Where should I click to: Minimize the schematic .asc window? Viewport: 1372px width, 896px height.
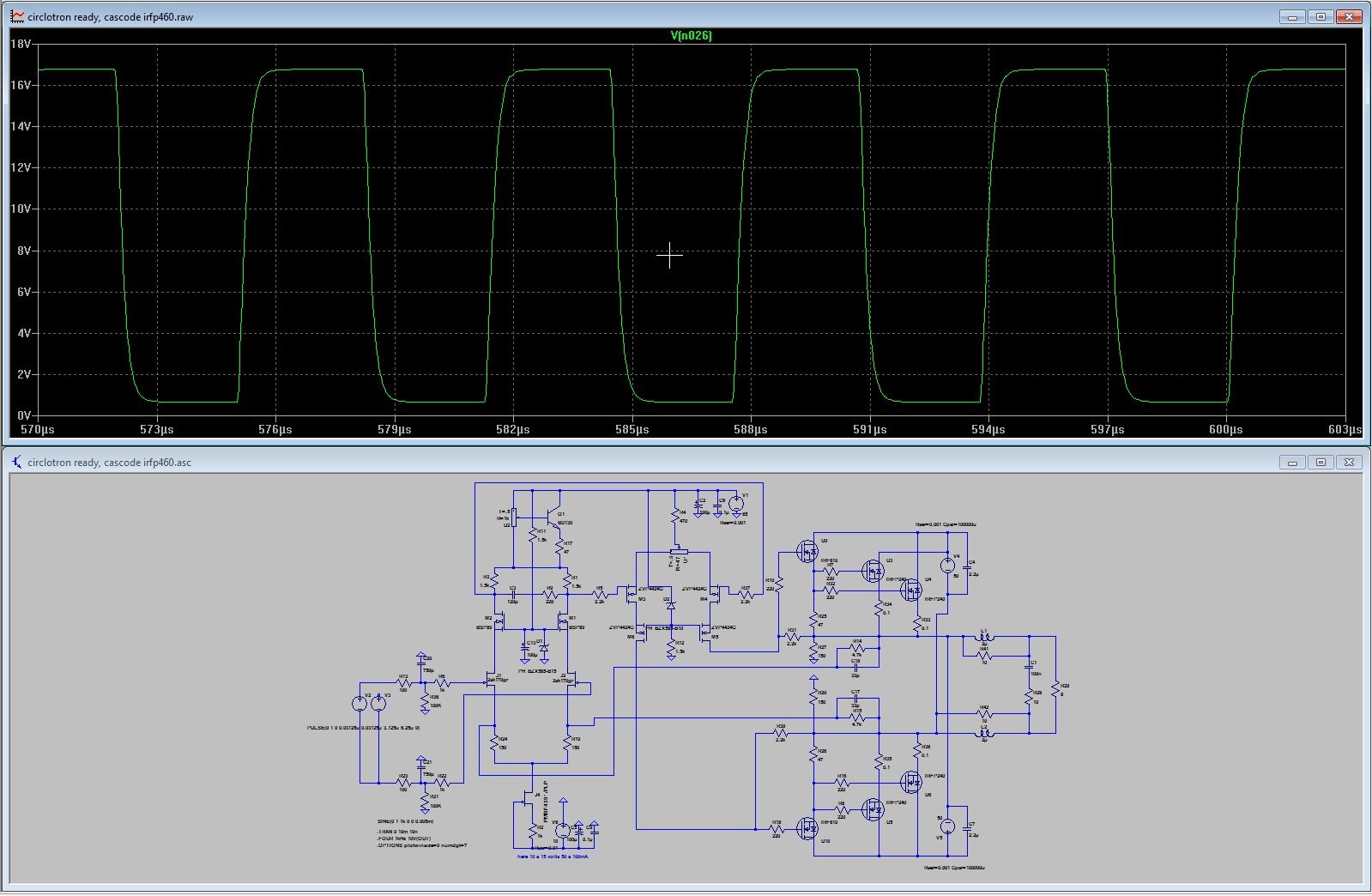(1292, 462)
